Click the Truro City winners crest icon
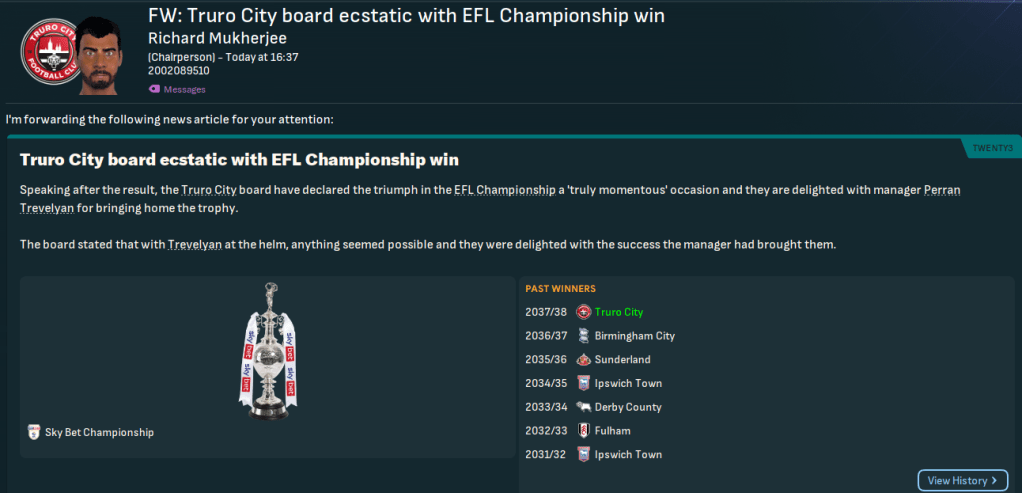 (583, 313)
